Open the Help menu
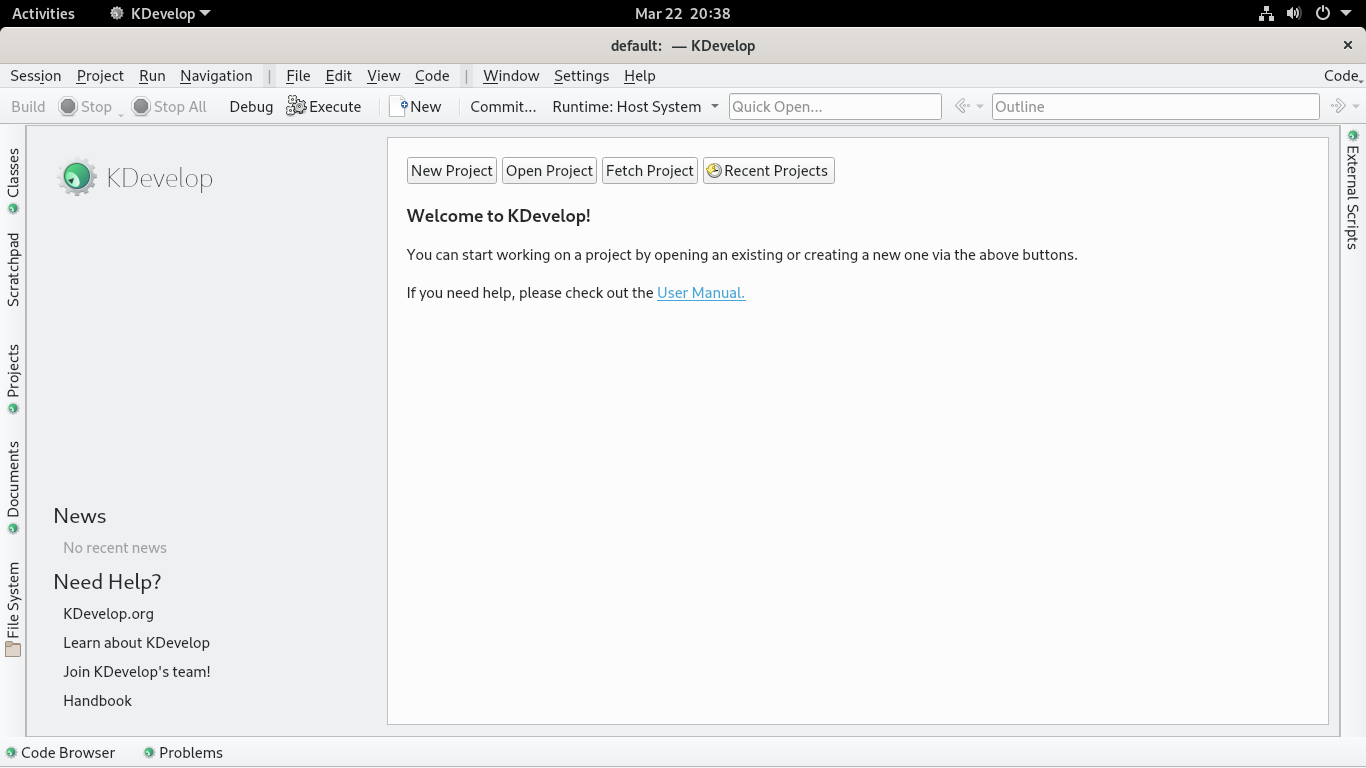Image resolution: width=1366 pixels, height=768 pixels. 640,76
